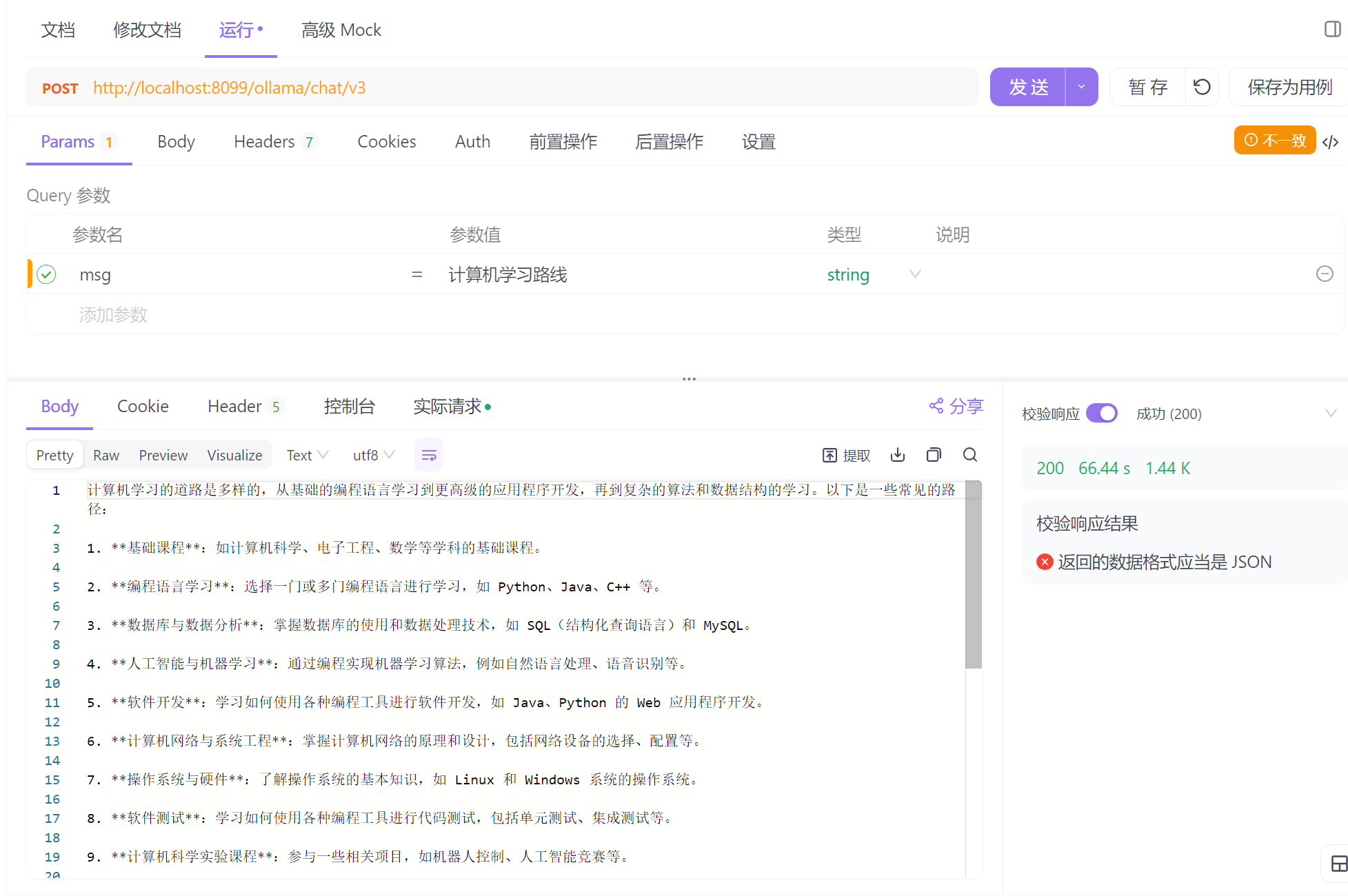Copy the response content icon

934,455
